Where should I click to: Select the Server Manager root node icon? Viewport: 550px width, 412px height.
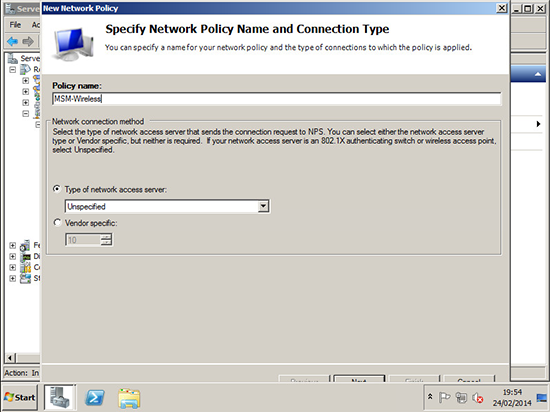(13, 58)
